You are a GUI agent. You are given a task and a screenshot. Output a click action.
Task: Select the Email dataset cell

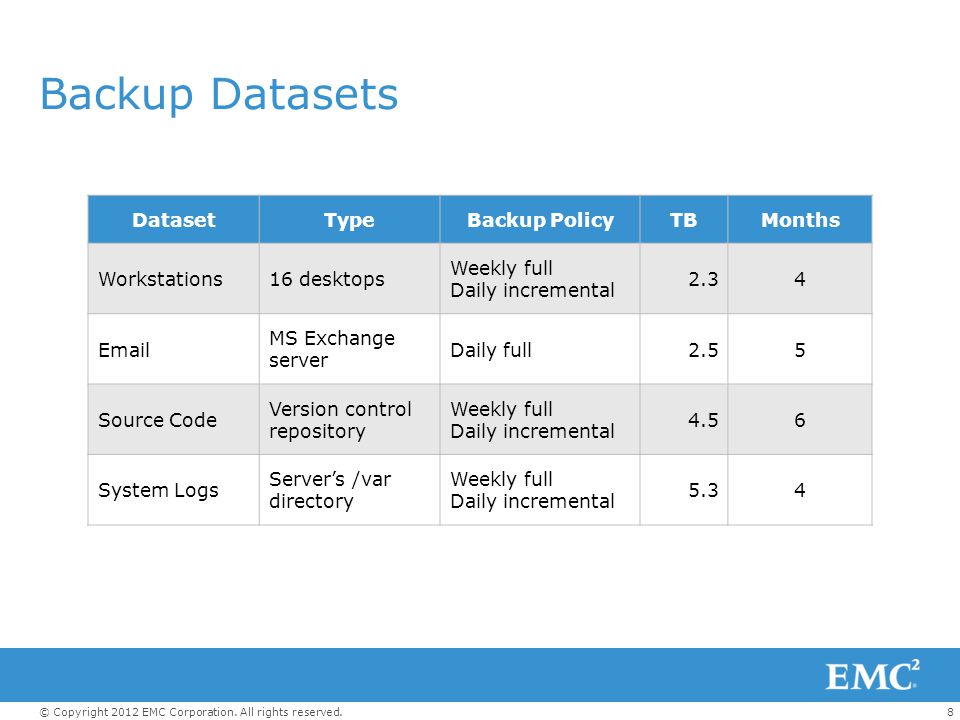point(174,349)
